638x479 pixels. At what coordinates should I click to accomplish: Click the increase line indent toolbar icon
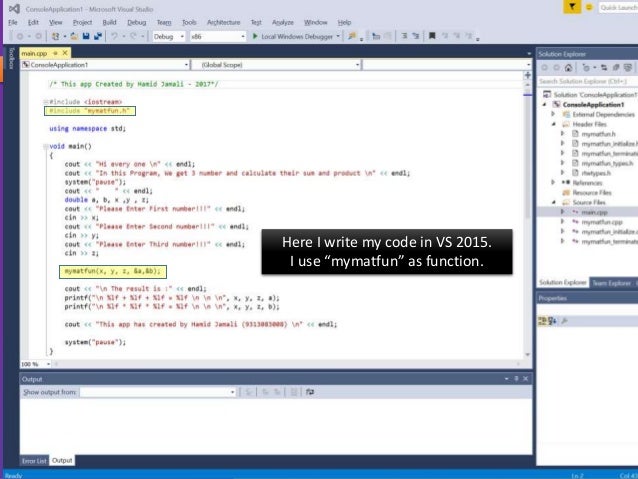point(415,36)
